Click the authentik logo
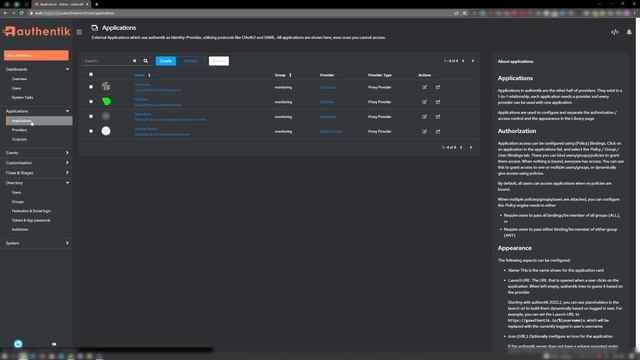Screen dimensions: 640x360 click(x=37, y=31)
